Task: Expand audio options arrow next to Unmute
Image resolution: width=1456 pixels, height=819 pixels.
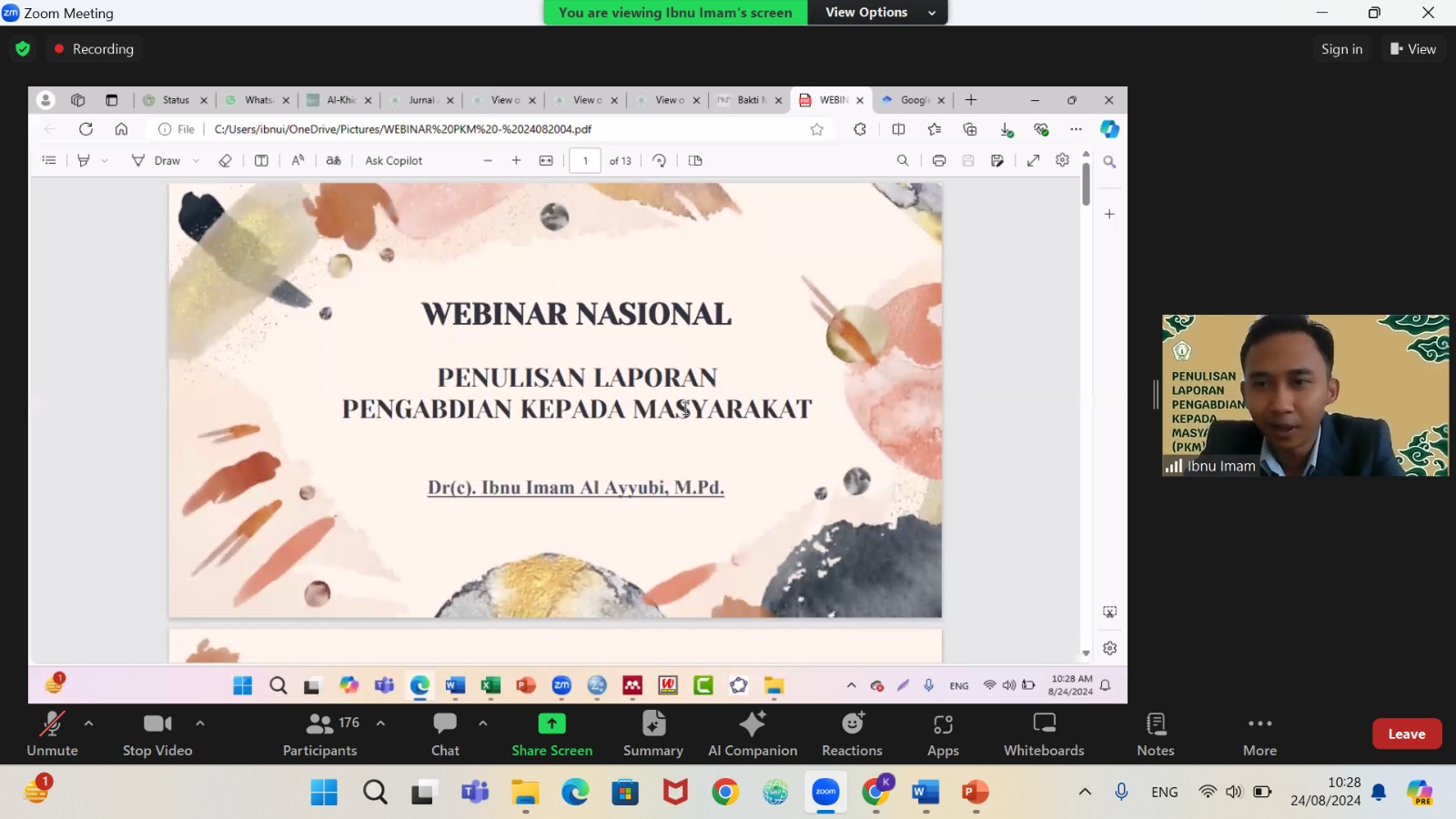Action: tap(88, 723)
